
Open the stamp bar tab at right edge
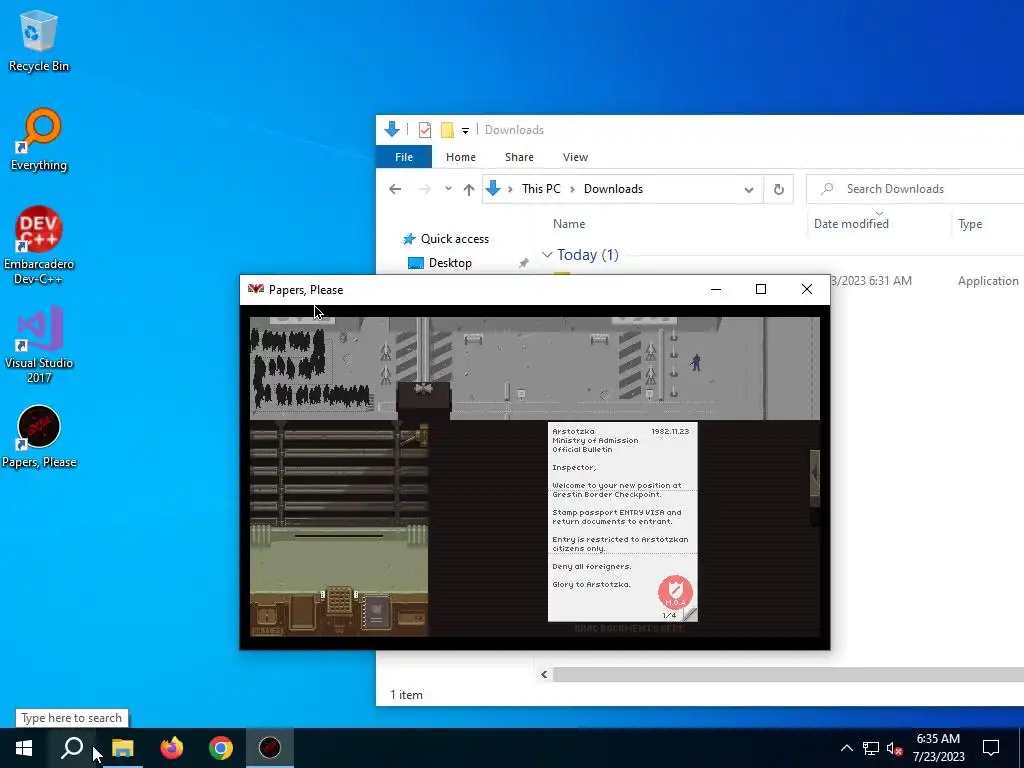814,477
